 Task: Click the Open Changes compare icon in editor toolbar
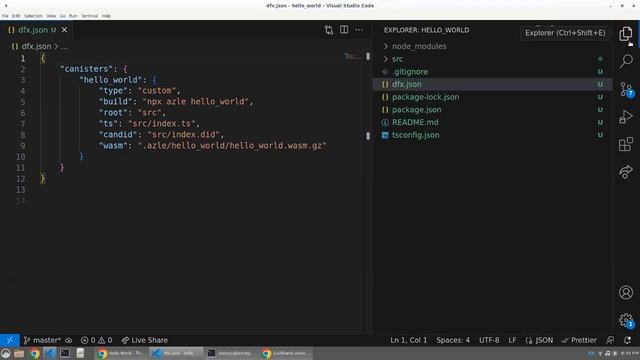coord(329,30)
